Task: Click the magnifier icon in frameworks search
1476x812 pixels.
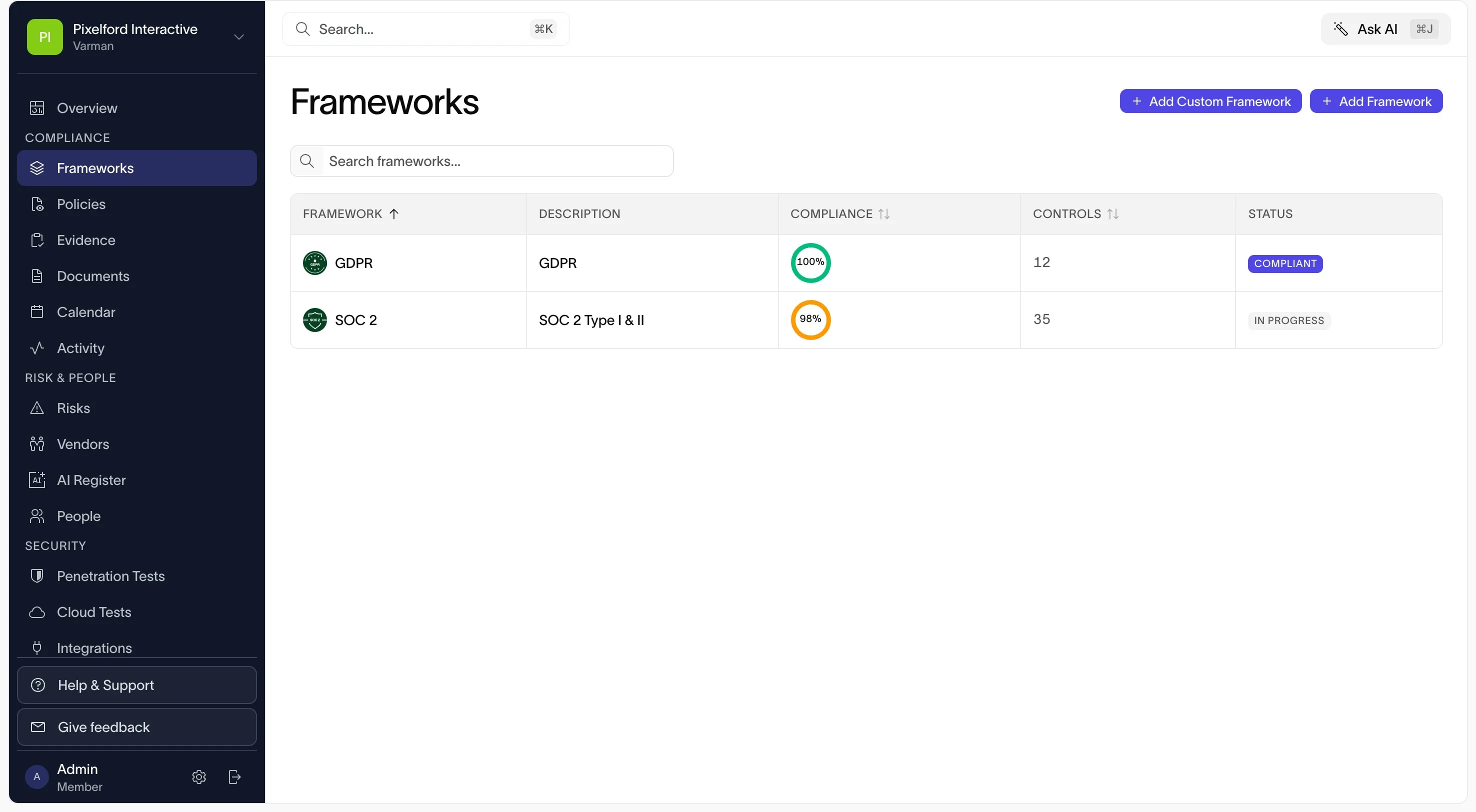Action: 307,161
